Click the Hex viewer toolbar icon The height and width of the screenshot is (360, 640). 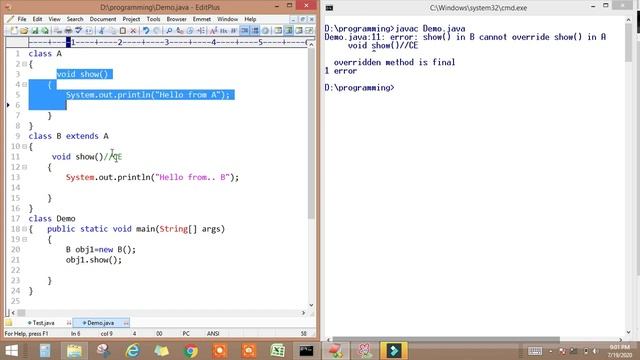(x=224, y=31)
